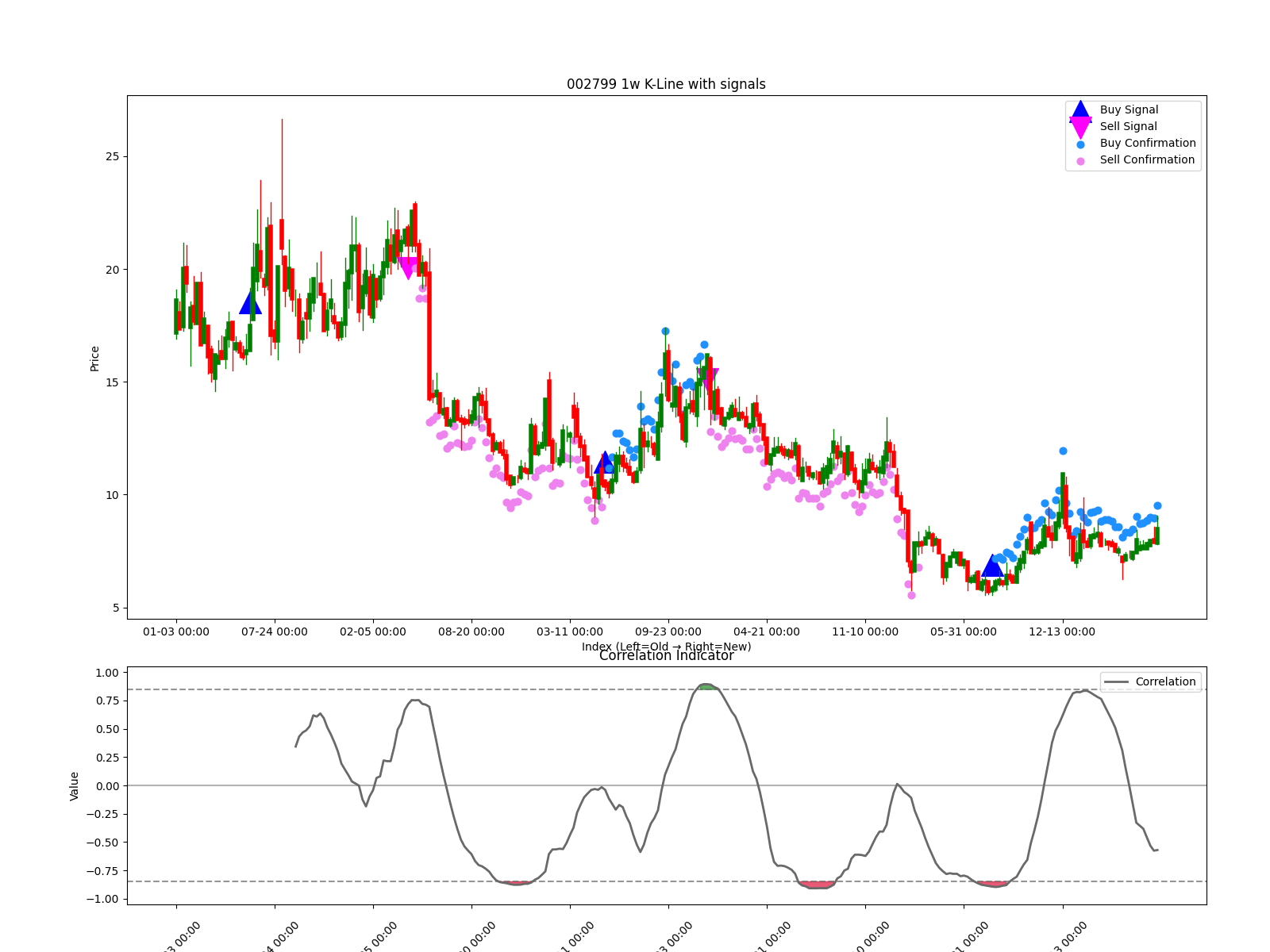The width and height of the screenshot is (1270, 952).
Task: Click correlation tick label 0.50
Action: click(x=107, y=729)
